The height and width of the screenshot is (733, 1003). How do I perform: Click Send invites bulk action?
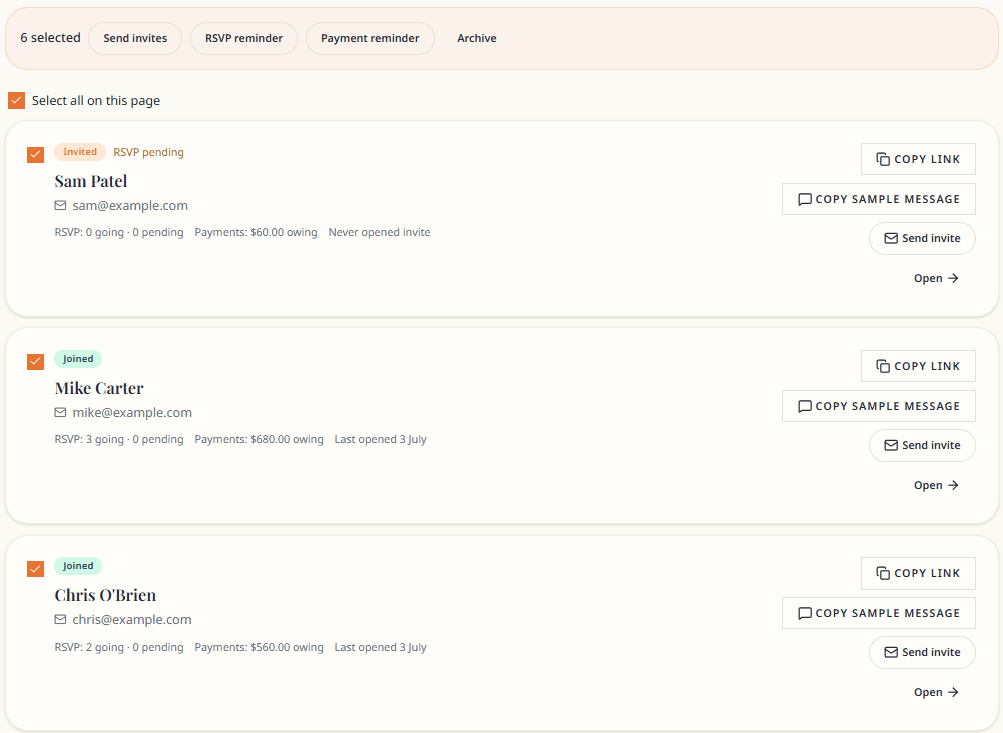(135, 38)
